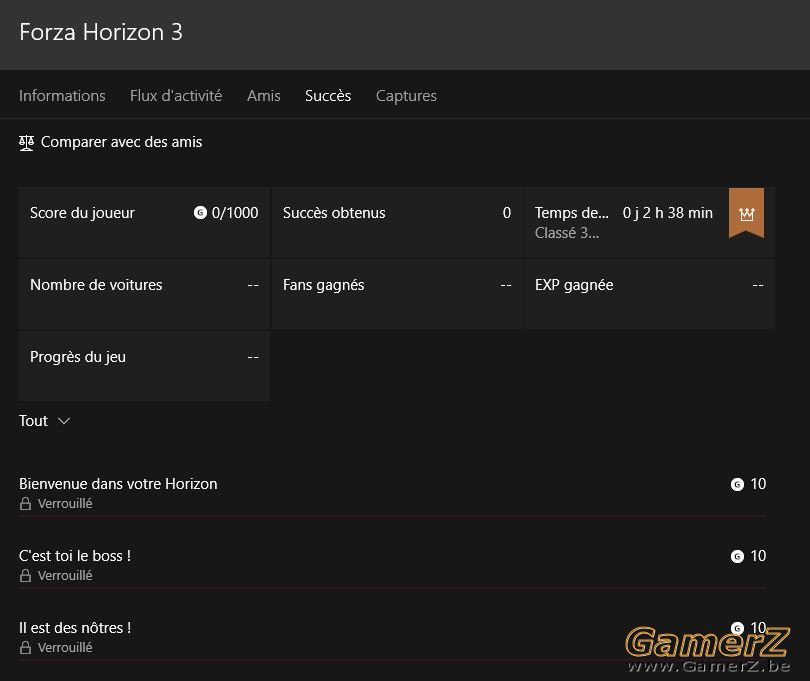Open the Amis tab
This screenshot has height=681, width=810.
pos(263,96)
